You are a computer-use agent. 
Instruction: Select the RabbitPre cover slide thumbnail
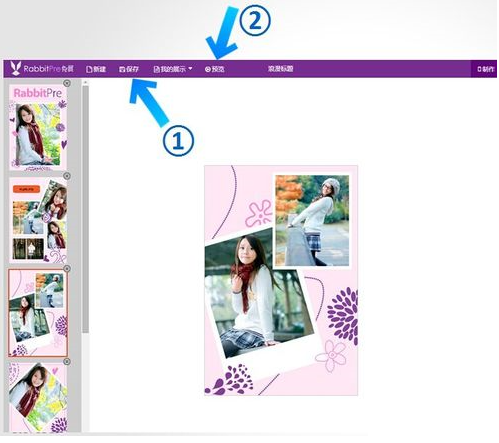coord(38,127)
